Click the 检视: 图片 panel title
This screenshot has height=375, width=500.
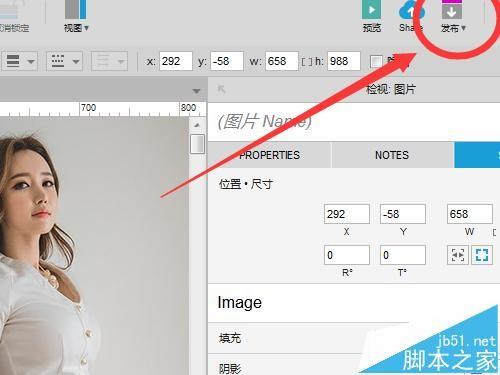[x=391, y=89]
